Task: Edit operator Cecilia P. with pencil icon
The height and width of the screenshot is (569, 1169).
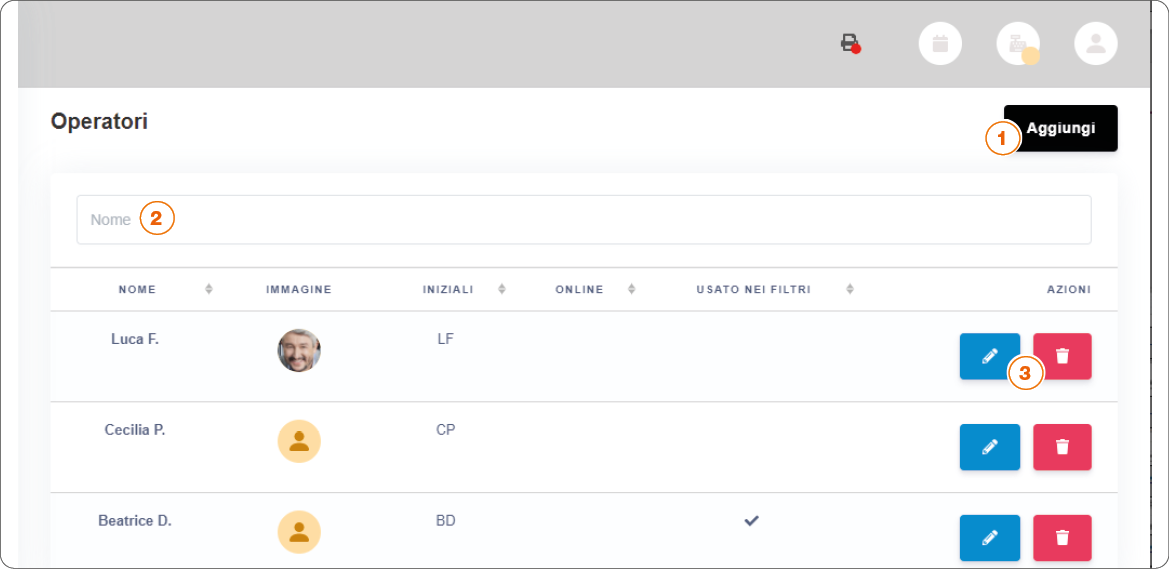Action: click(989, 447)
